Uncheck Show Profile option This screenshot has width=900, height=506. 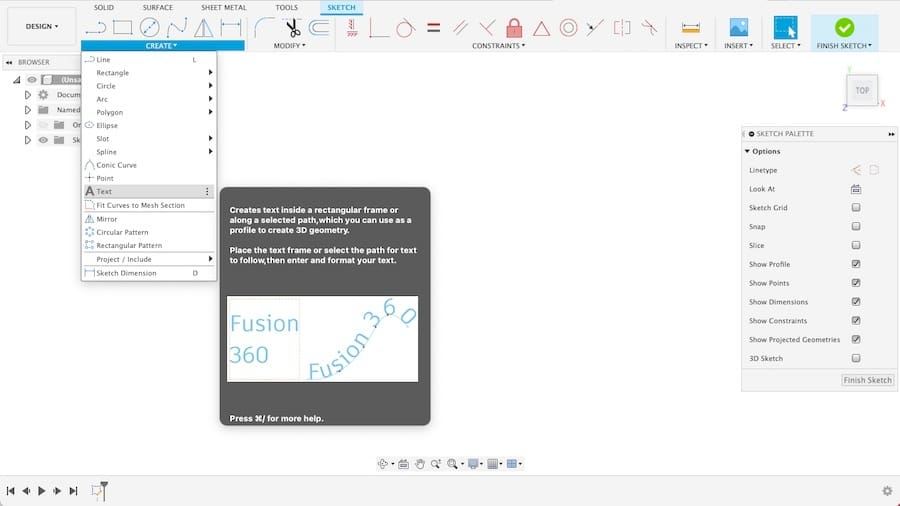[856, 264]
